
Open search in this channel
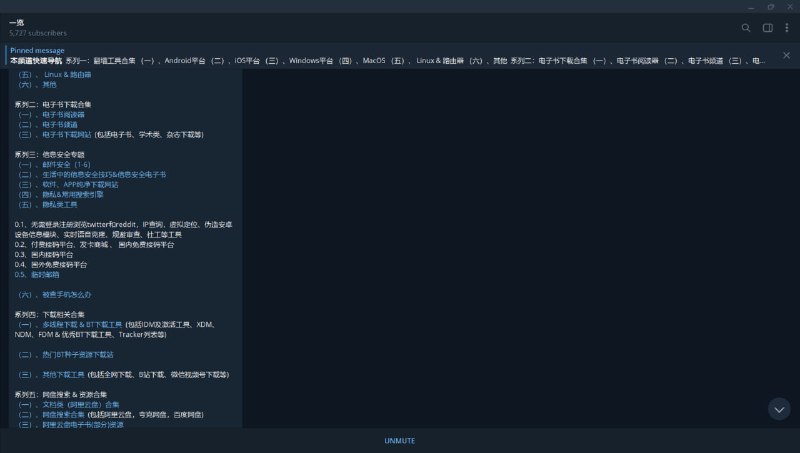745,28
